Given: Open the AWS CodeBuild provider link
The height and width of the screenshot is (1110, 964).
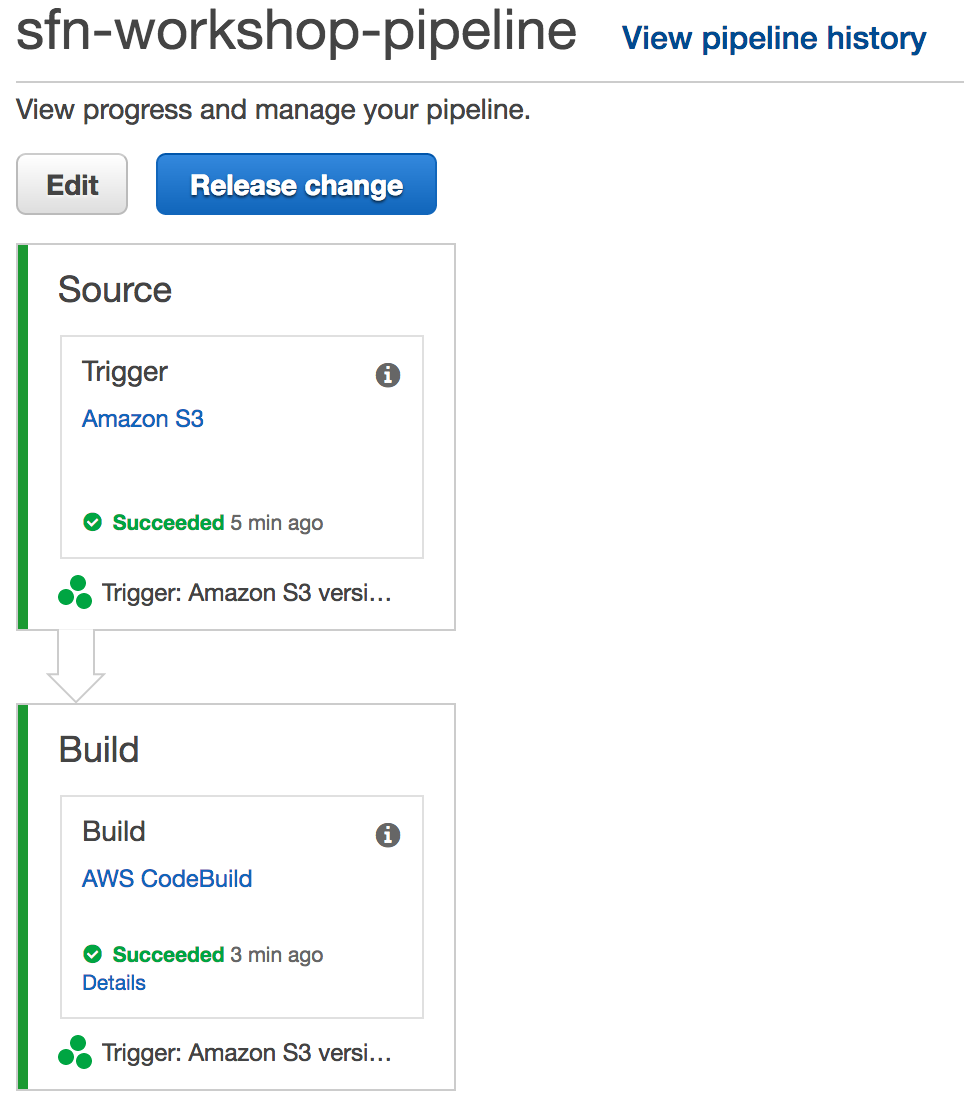Looking at the screenshot, I should point(167,879).
